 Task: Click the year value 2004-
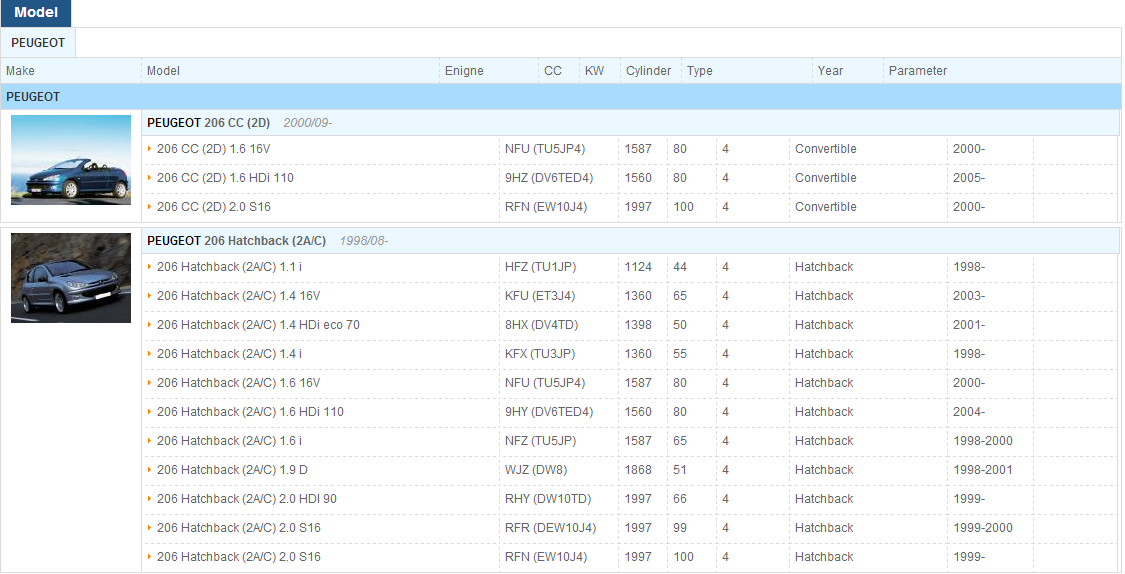969,412
